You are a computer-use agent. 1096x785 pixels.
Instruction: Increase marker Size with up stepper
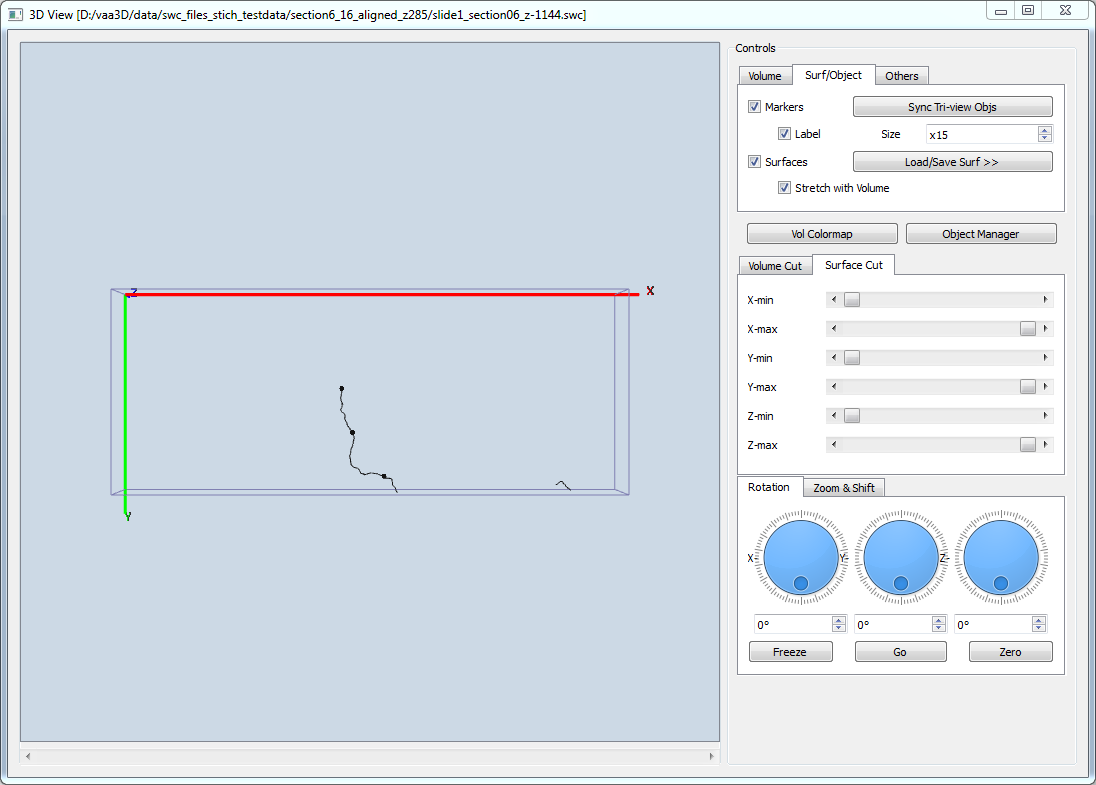(x=1045, y=130)
